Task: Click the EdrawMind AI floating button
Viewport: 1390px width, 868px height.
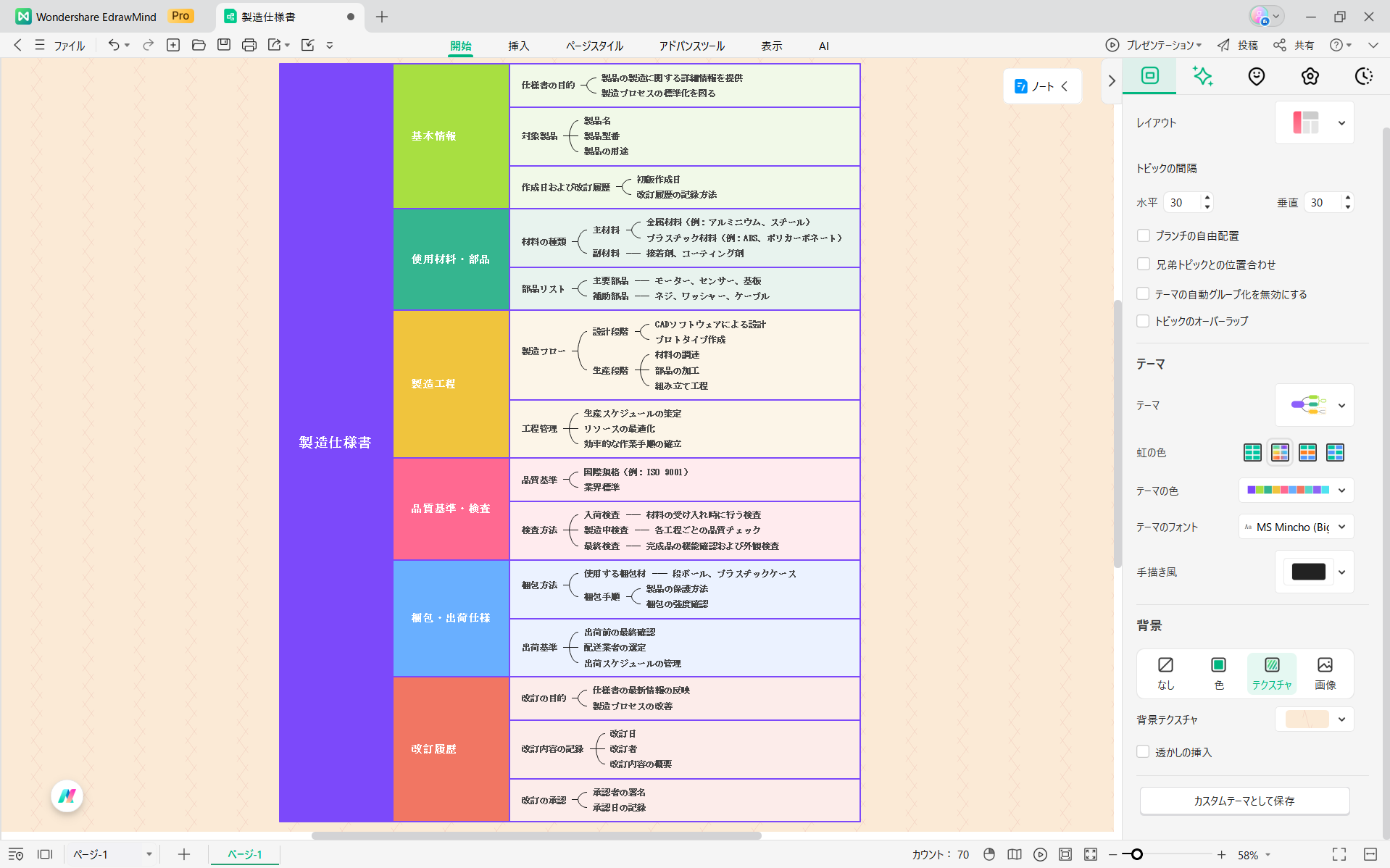Action: (67, 796)
